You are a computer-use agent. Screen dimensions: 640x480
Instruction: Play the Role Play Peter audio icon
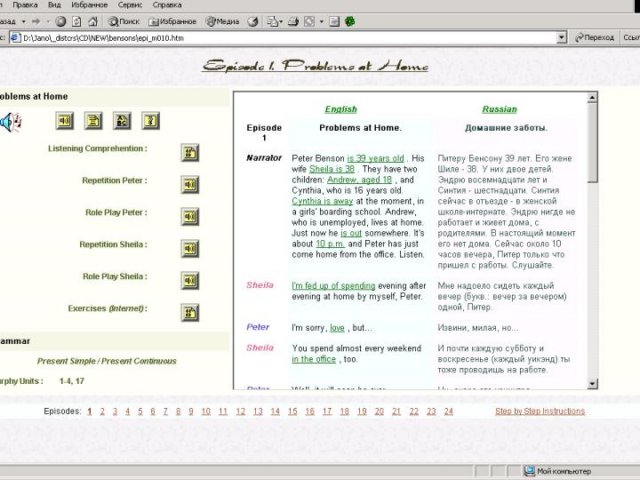click(190, 216)
